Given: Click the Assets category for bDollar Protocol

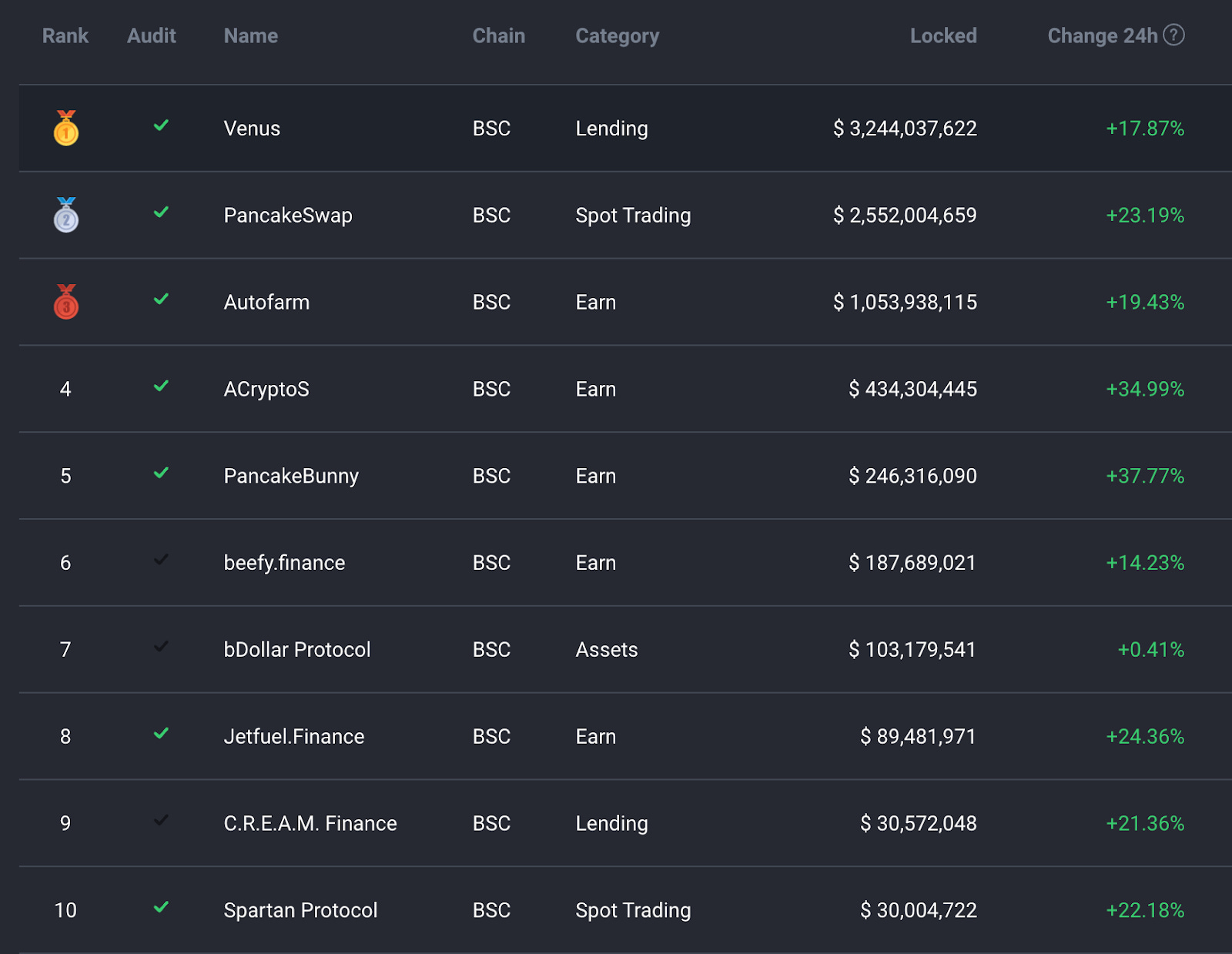Looking at the screenshot, I should click(x=607, y=650).
